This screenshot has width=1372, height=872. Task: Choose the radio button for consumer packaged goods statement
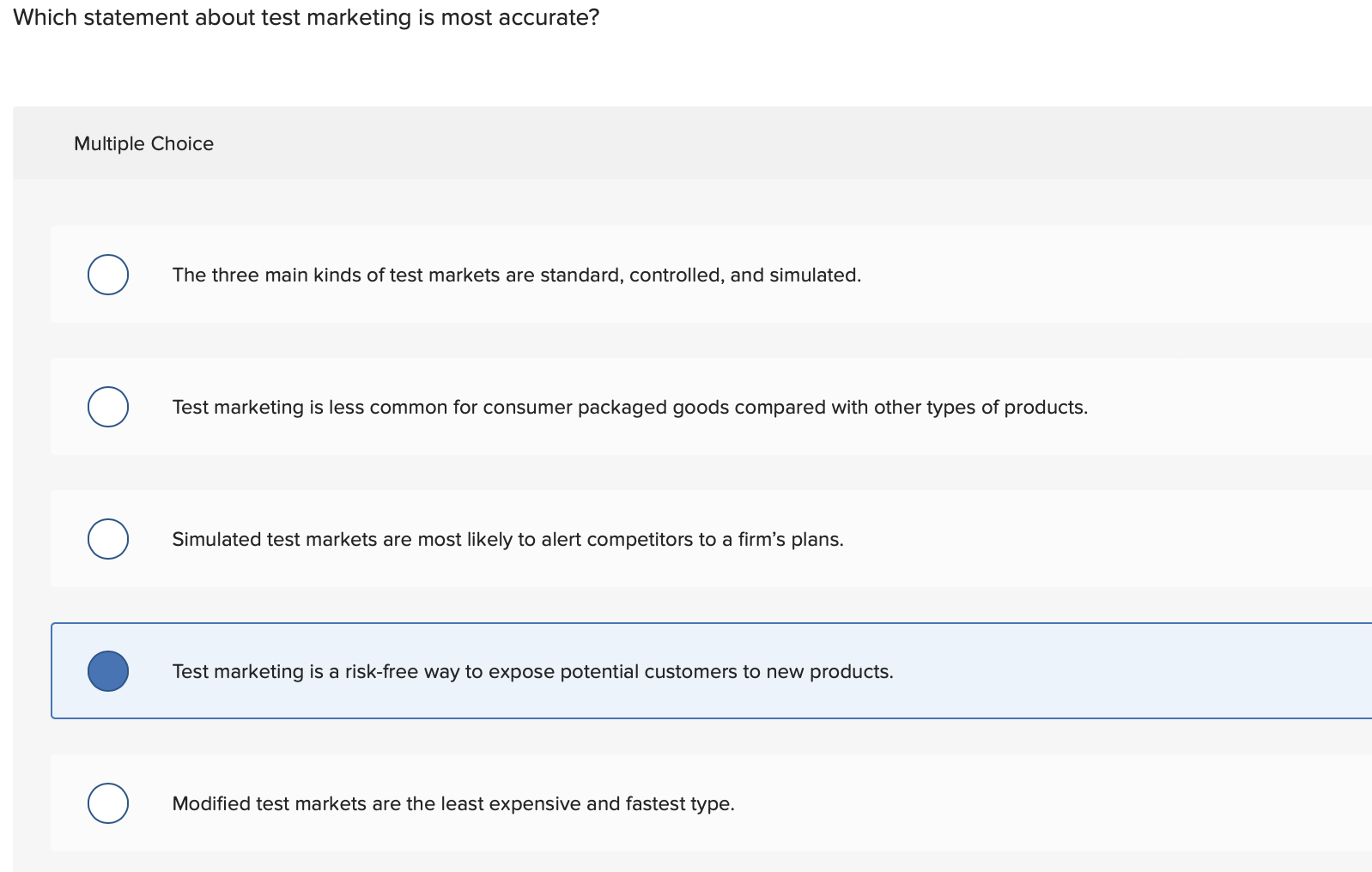click(108, 407)
